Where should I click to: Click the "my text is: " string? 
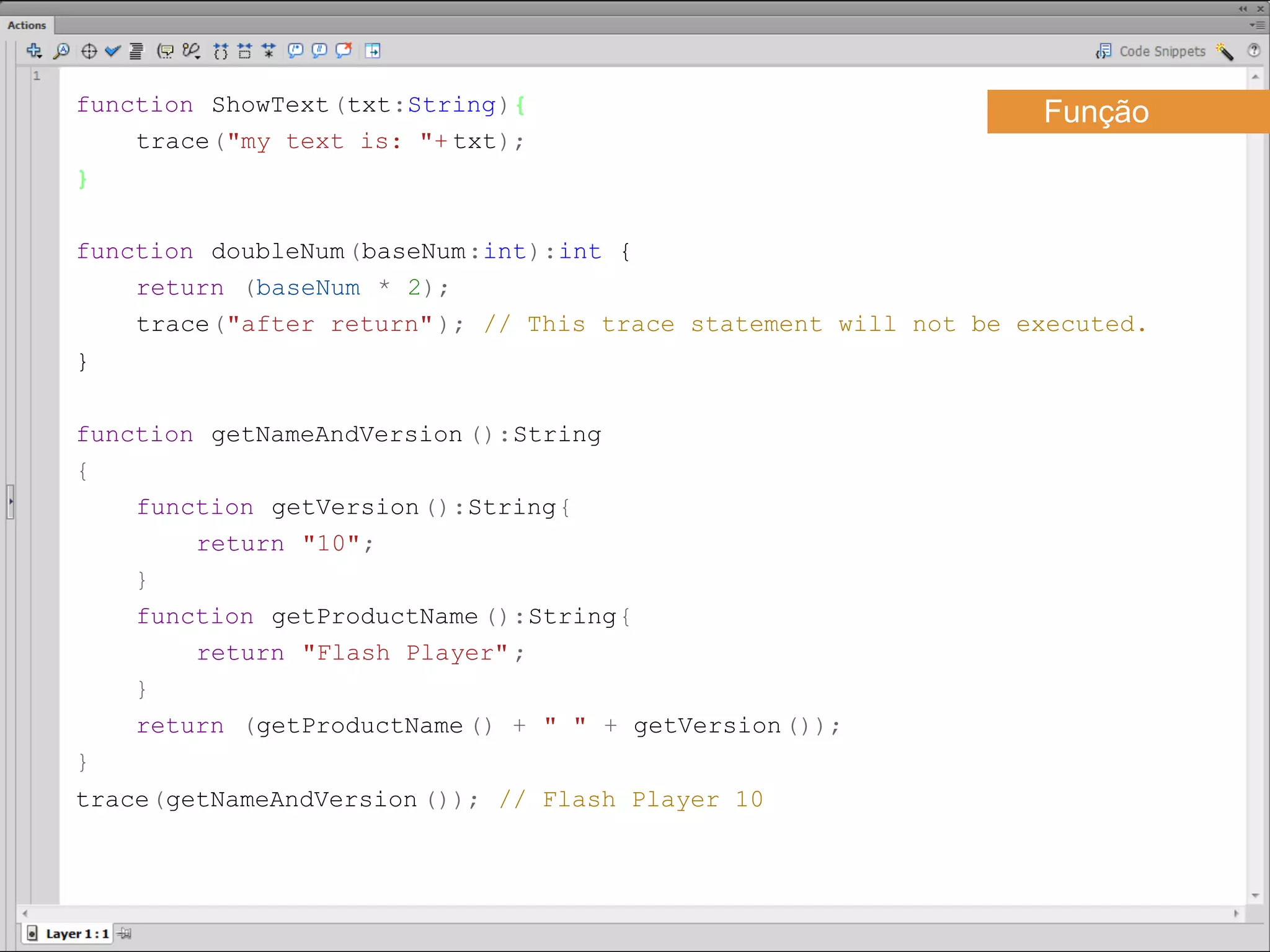click(x=330, y=141)
